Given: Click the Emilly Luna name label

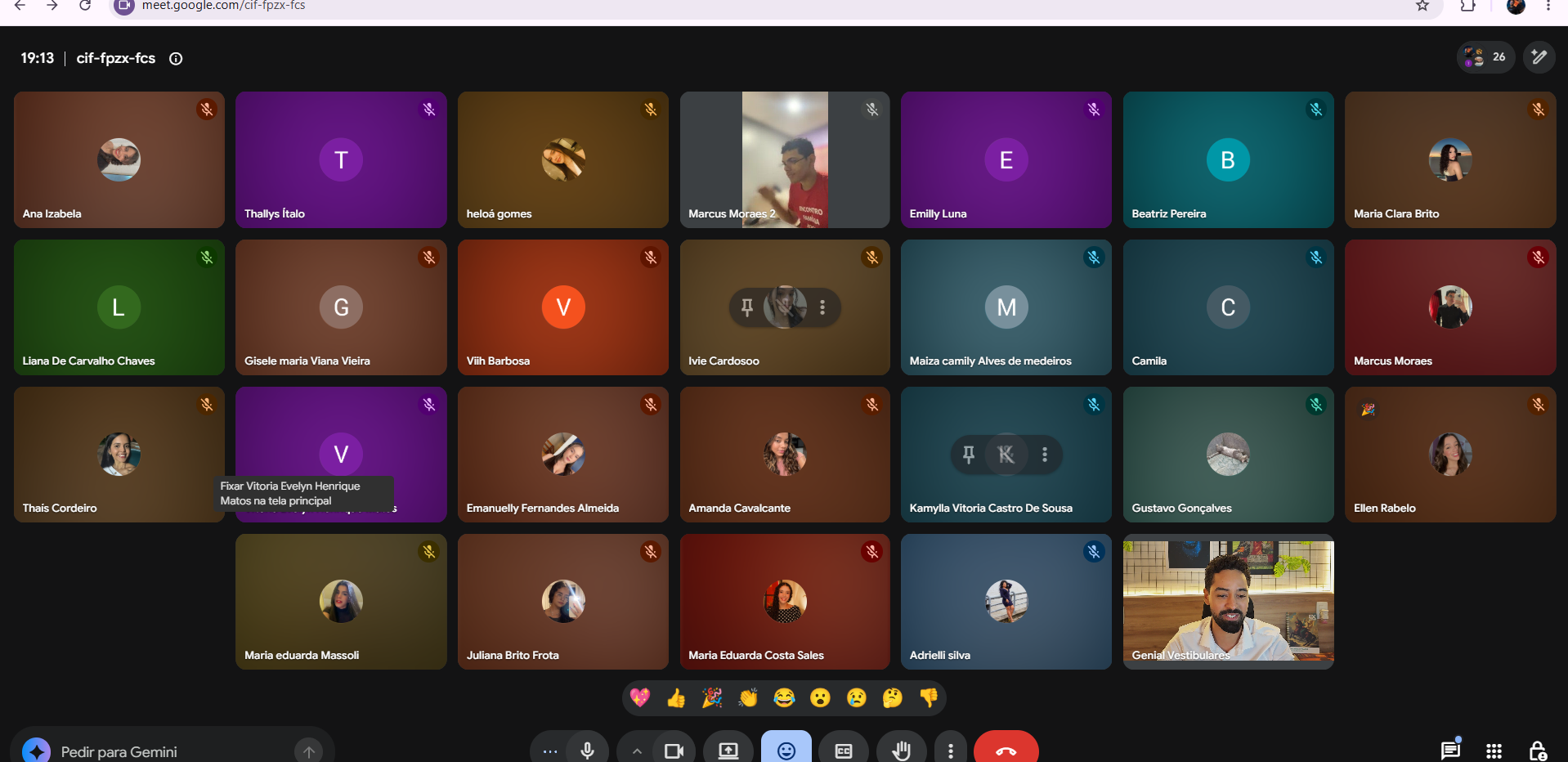Looking at the screenshot, I should (938, 213).
